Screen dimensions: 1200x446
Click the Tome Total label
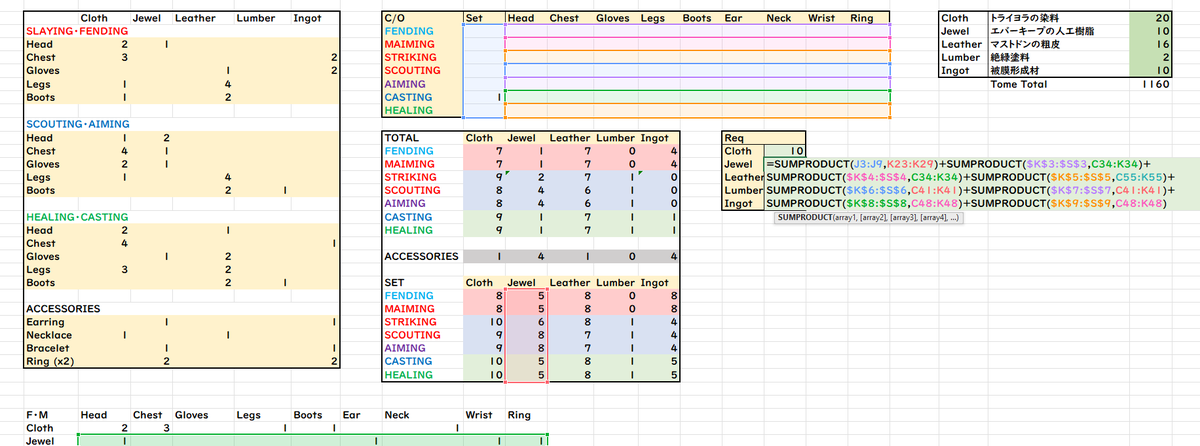[x=1018, y=84]
